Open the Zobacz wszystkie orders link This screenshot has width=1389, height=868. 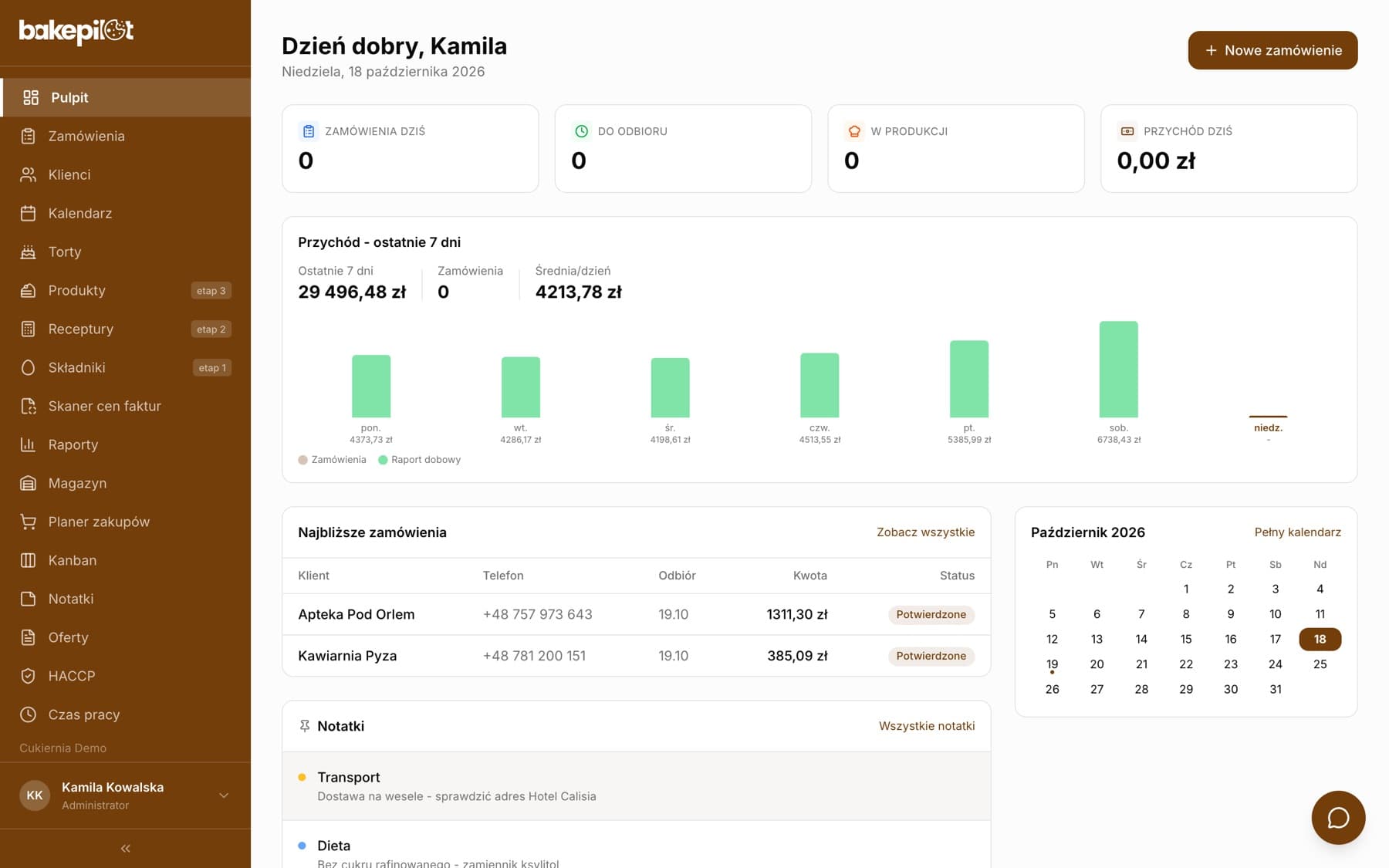(925, 532)
